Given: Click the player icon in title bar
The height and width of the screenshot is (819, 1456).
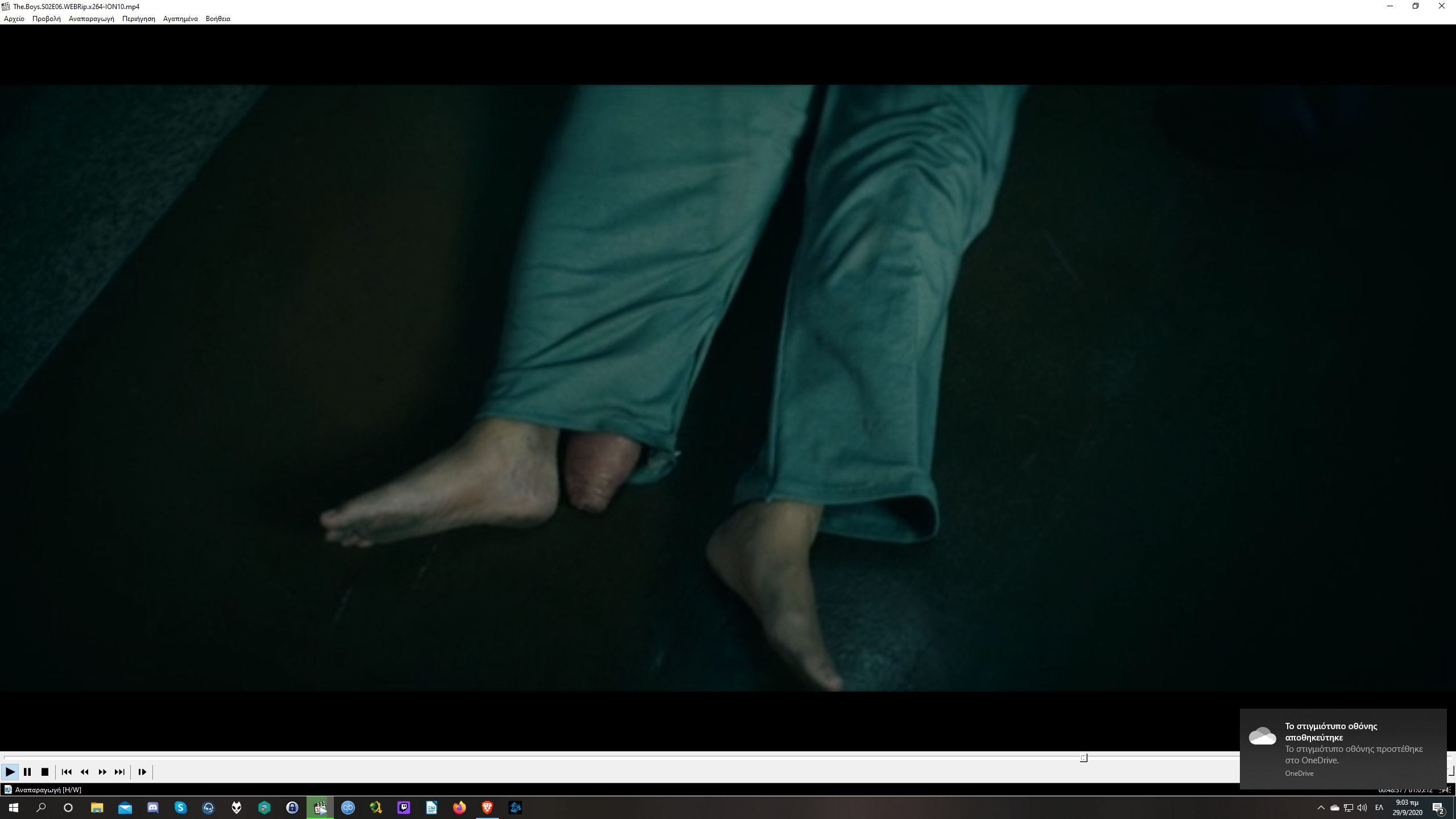Looking at the screenshot, I should point(6,6).
